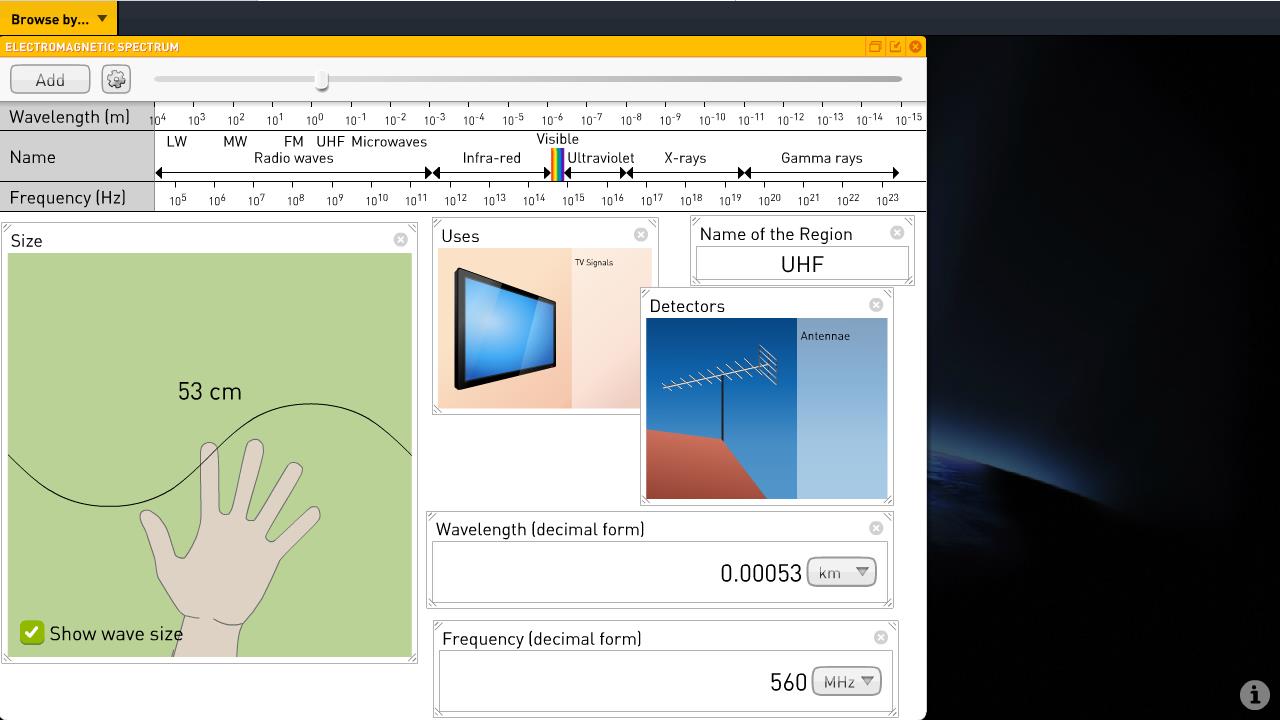The width and height of the screenshot is (1280, 720).
Task: Close the Detectors panel
Action: pos(876,304)
